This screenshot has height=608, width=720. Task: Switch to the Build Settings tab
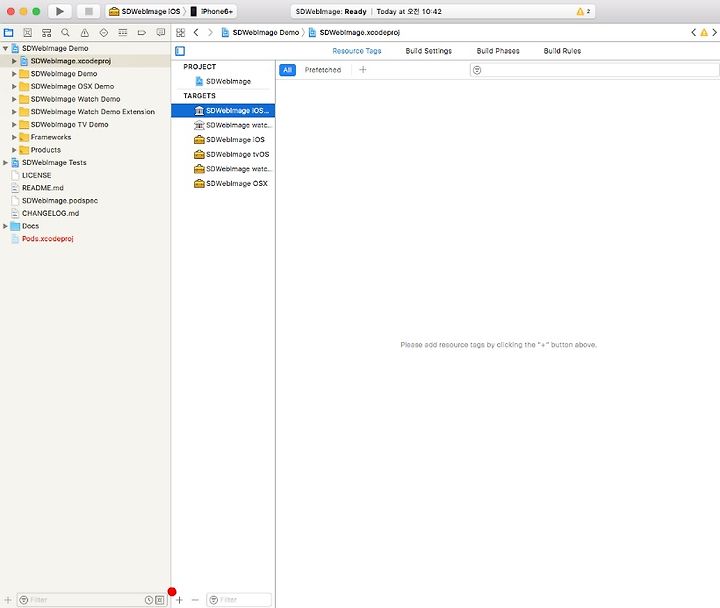(x=428, y=51)
